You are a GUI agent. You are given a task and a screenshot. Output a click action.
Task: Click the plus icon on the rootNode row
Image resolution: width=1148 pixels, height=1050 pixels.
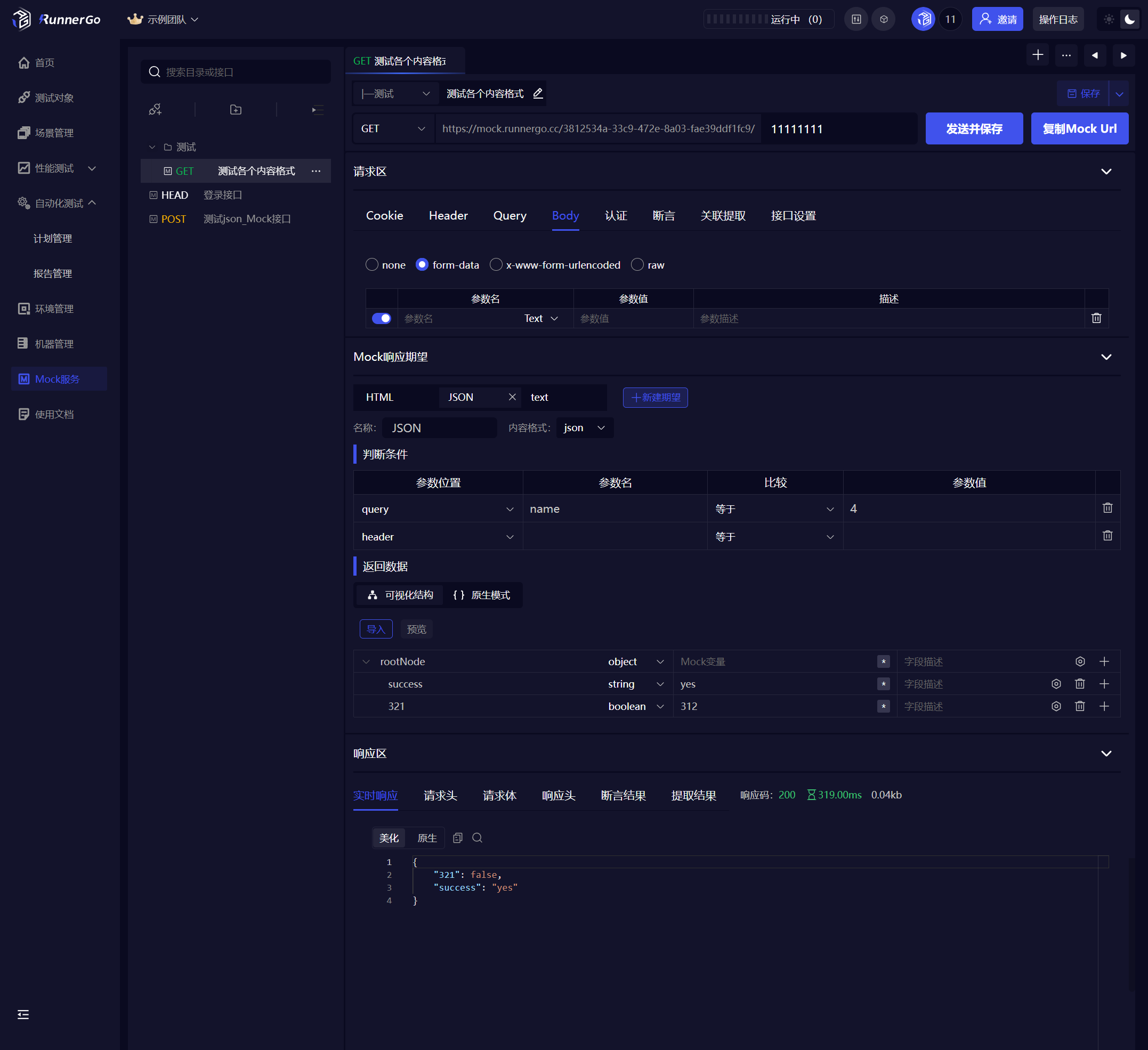coord(1104,661)
